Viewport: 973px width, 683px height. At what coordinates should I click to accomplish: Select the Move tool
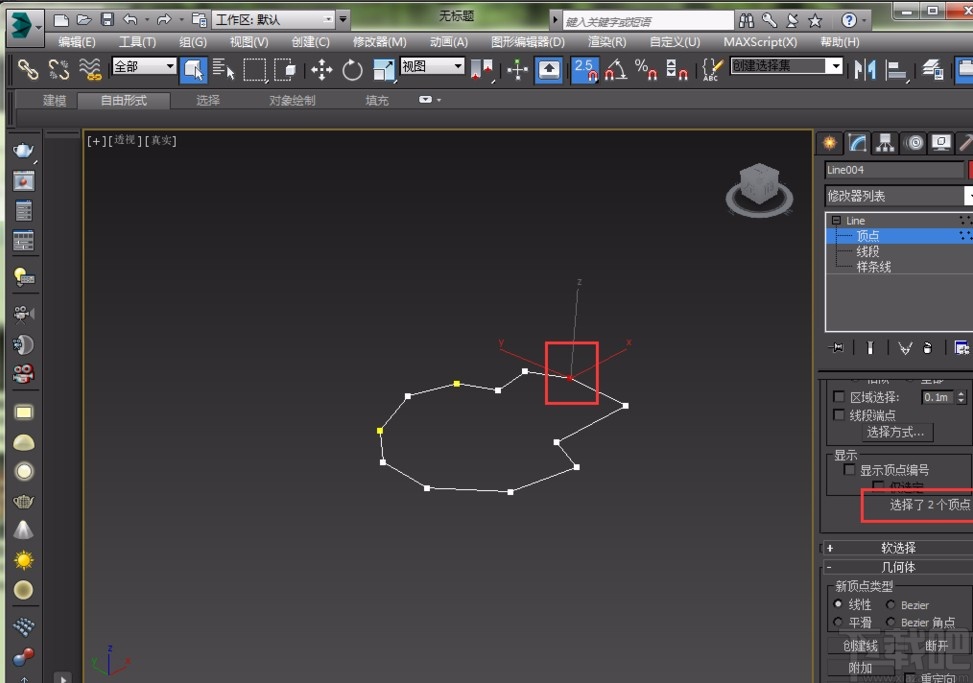pos(321,70)
